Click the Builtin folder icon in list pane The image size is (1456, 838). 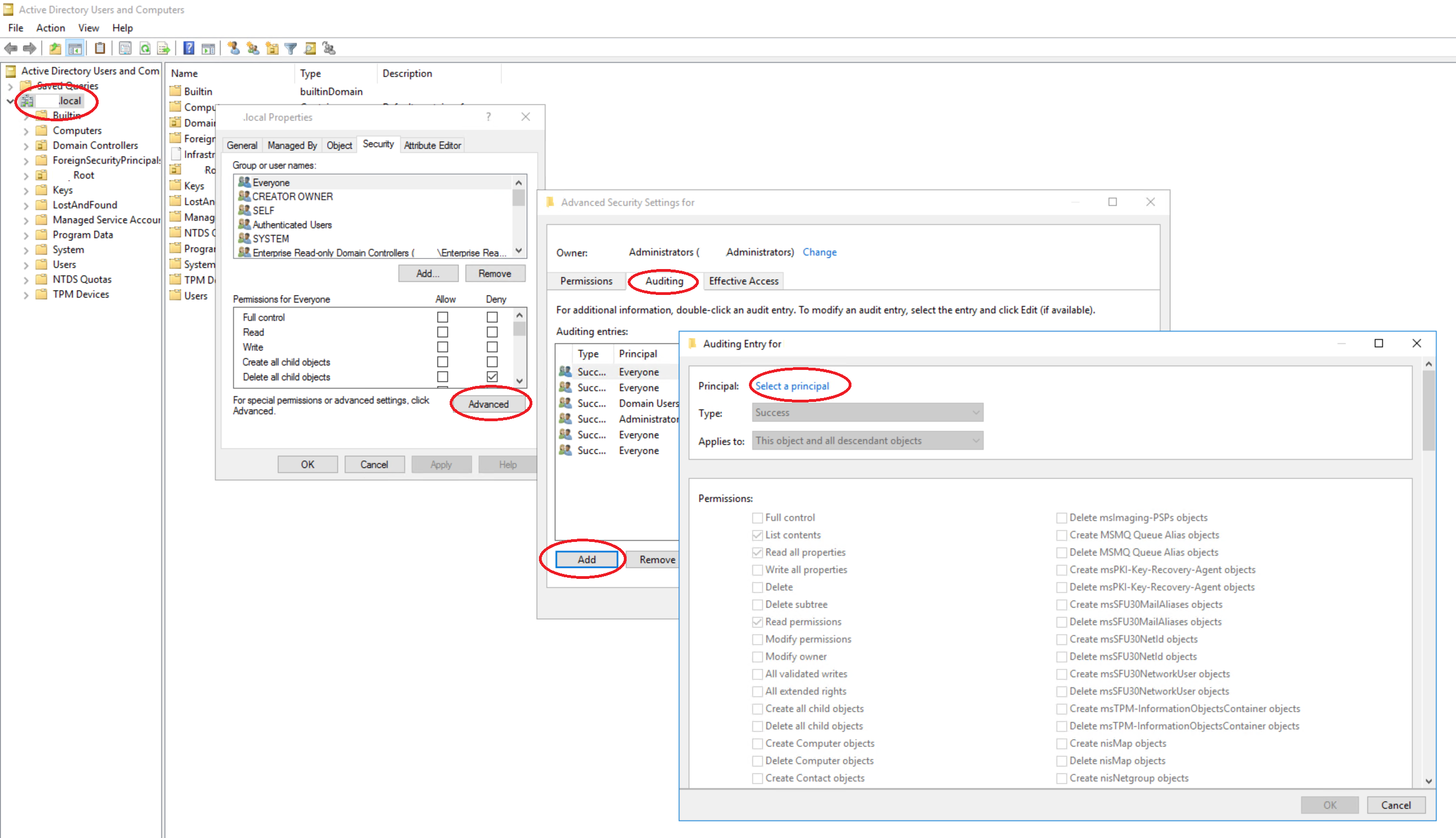[x=175, y=91]
